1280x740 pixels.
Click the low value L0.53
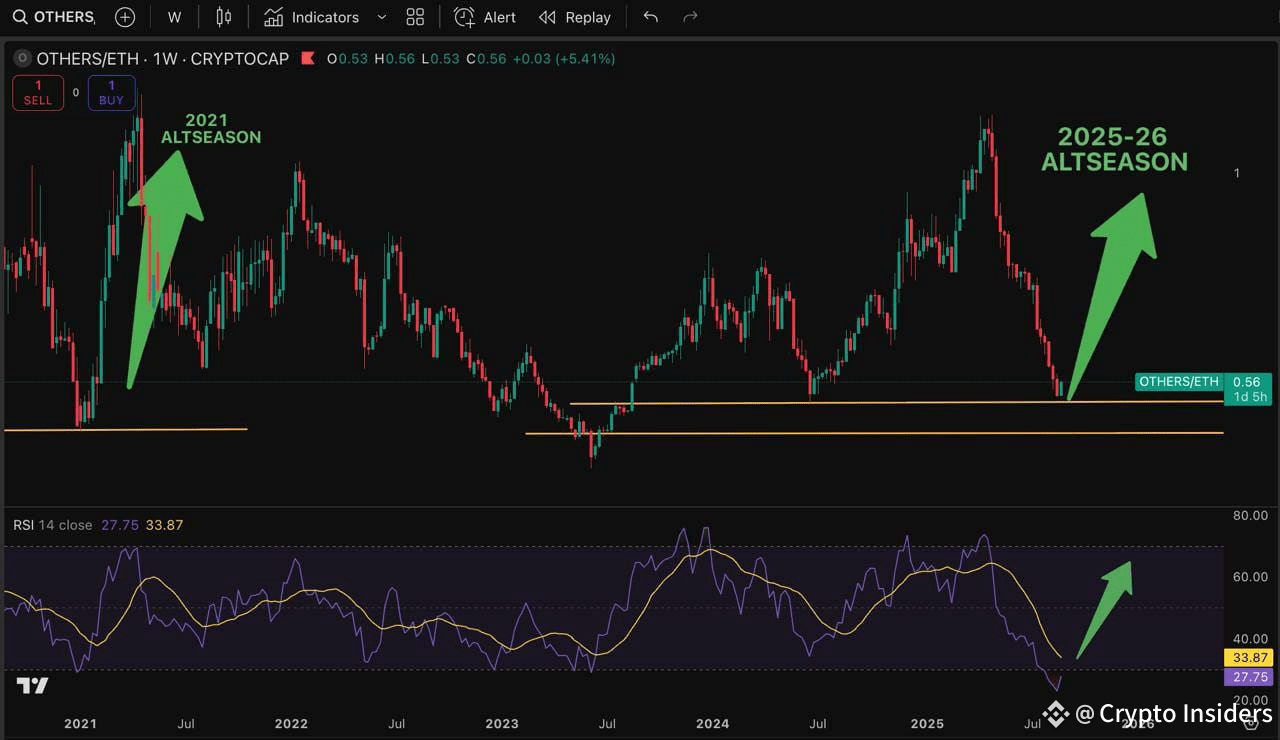[440, 59]
